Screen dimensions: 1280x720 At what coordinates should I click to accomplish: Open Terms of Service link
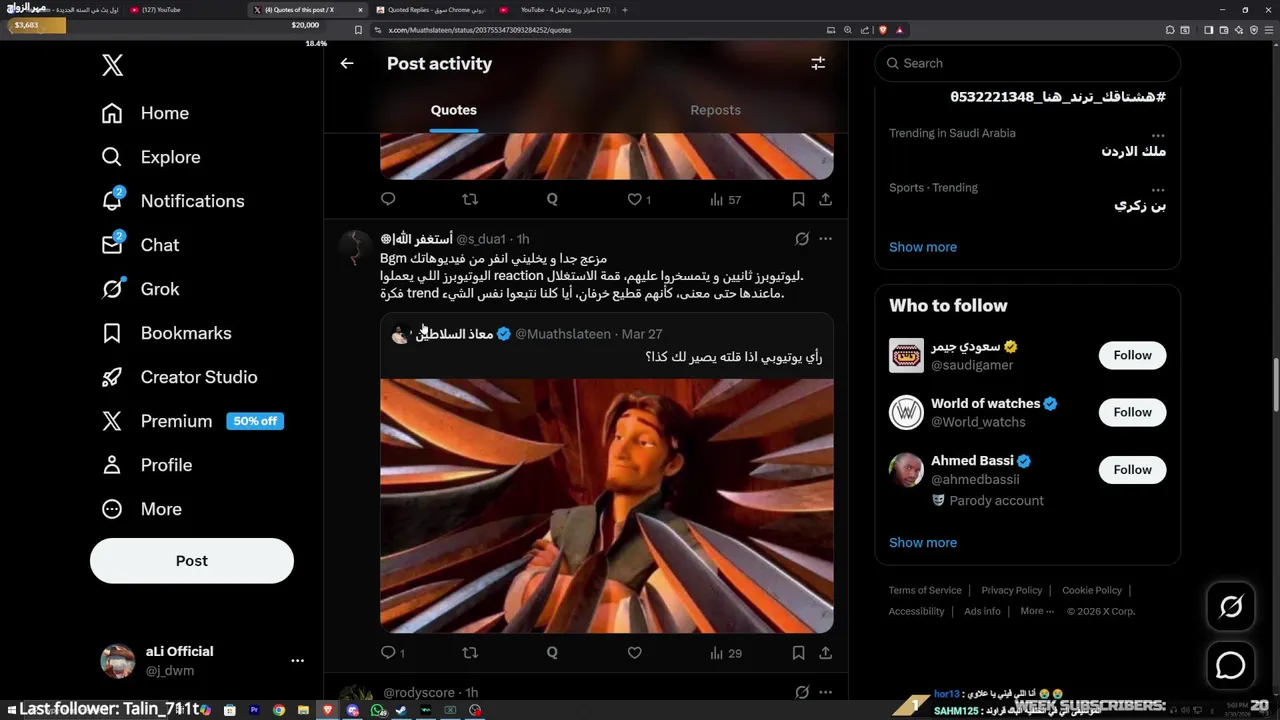pyautogui.click(x=925, y=590)
